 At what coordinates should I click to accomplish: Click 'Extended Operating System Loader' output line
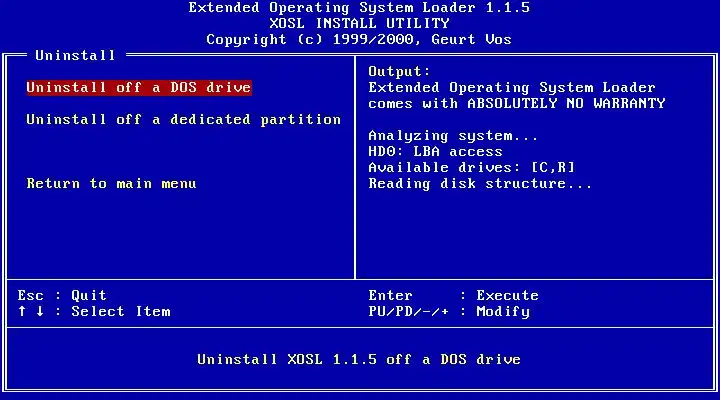[x=512, y=87]
